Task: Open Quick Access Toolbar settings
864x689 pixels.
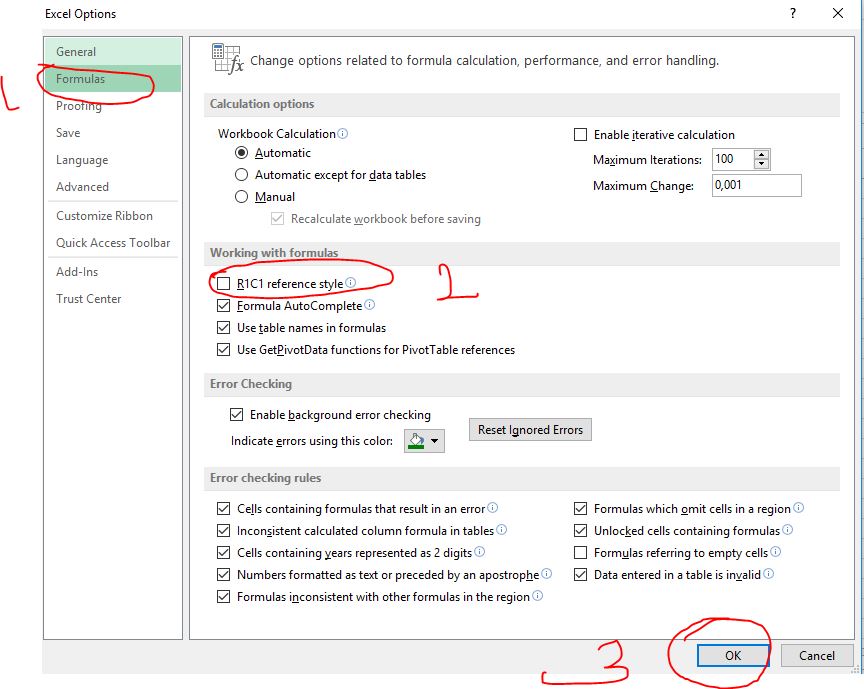Action: (x=113, y=243)
